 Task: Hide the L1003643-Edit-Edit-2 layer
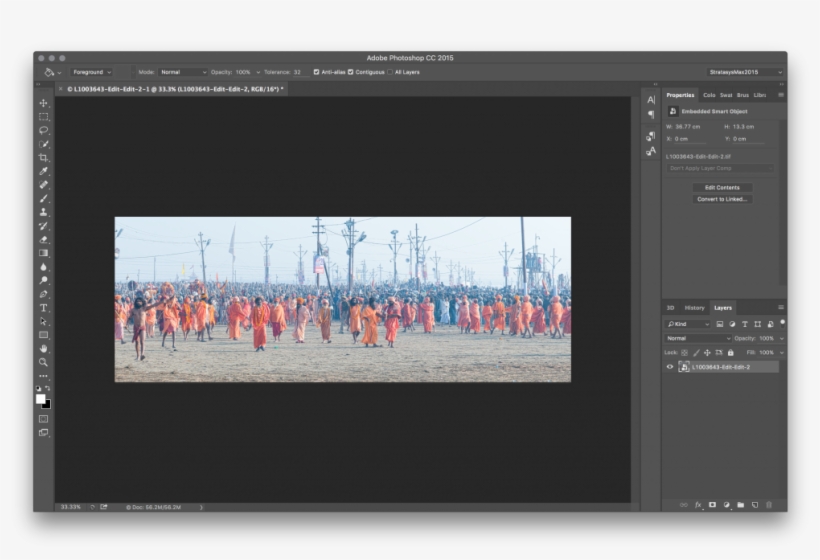pos(669,367)
